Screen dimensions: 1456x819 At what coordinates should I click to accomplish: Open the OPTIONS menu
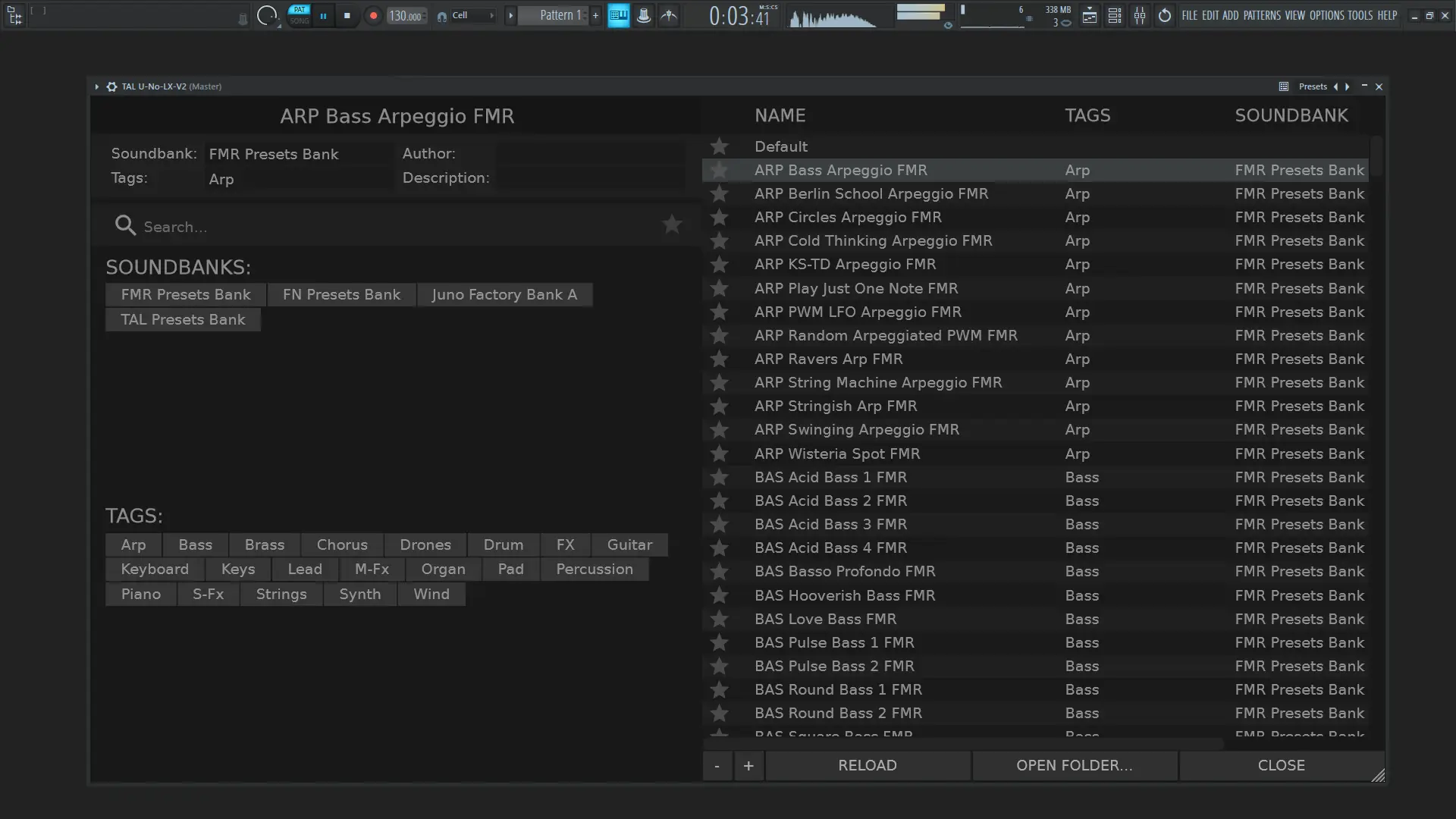point(1326,15)
